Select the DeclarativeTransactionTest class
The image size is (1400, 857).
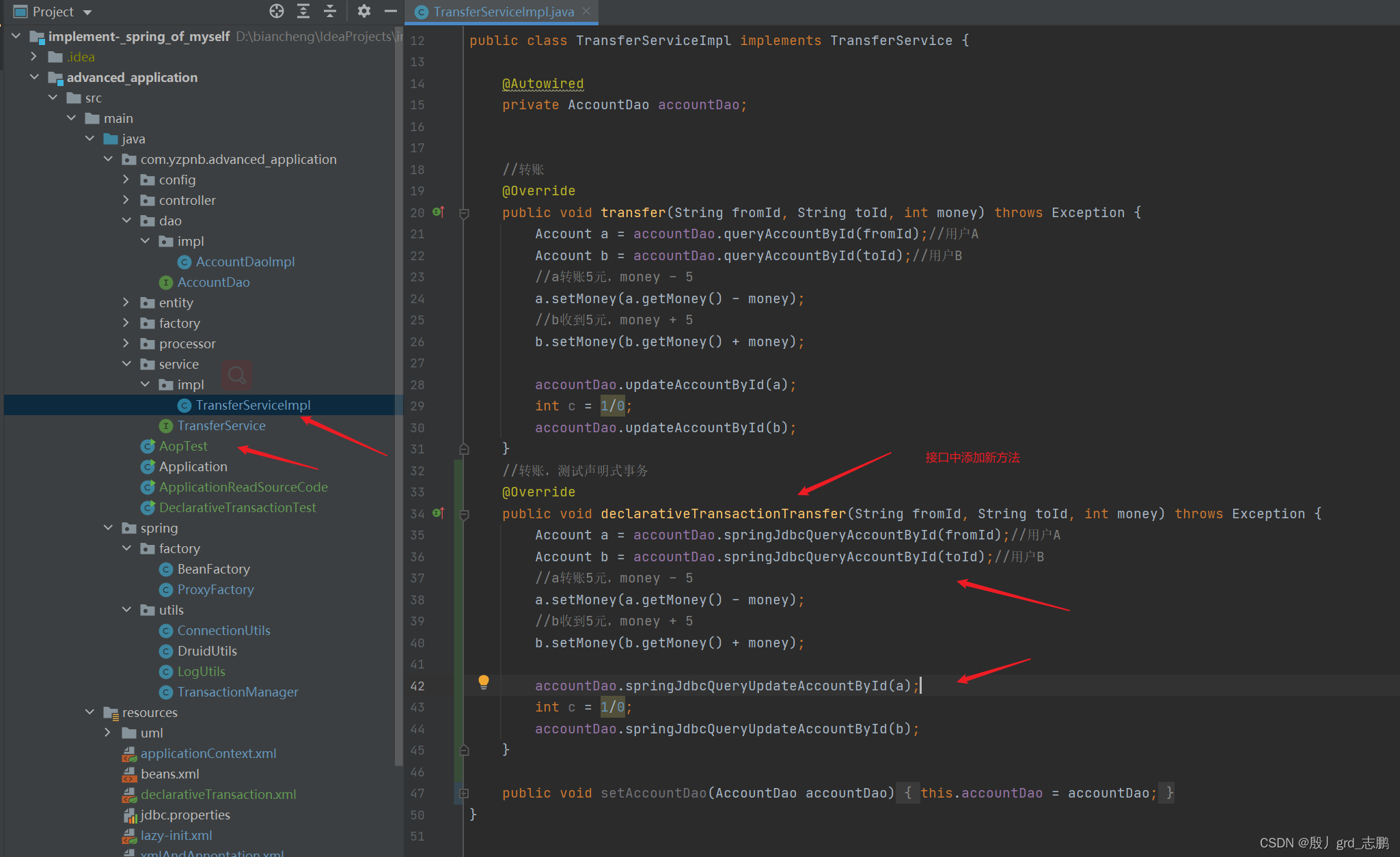tap(237, 507)
